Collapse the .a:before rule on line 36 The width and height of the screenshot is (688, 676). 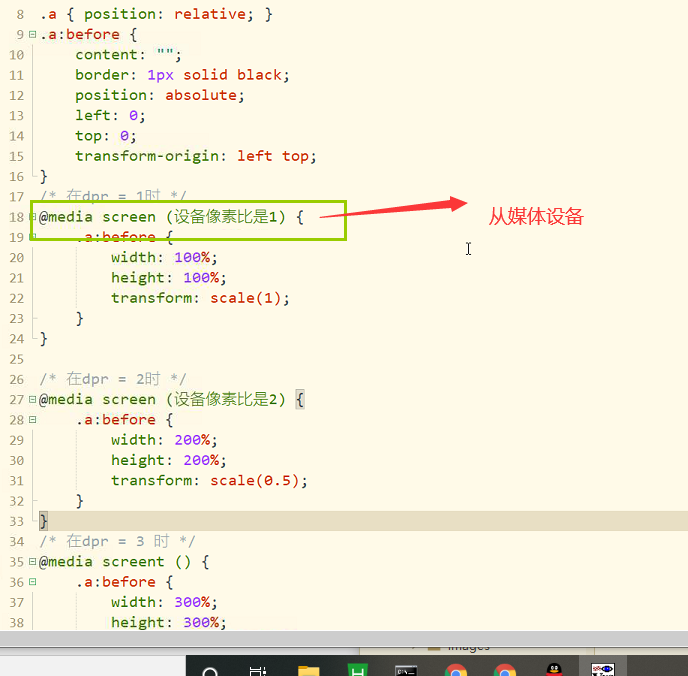tap(32, 582)
